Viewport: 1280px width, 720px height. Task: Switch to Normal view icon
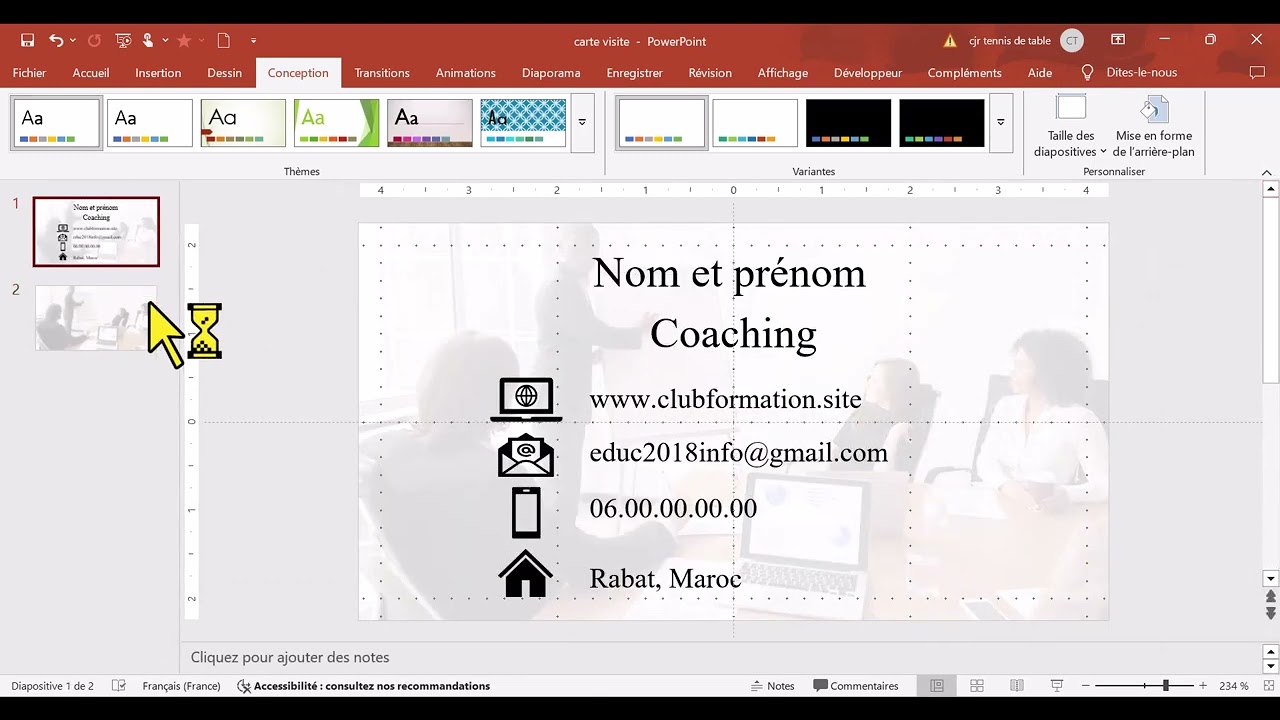(937, 686)
